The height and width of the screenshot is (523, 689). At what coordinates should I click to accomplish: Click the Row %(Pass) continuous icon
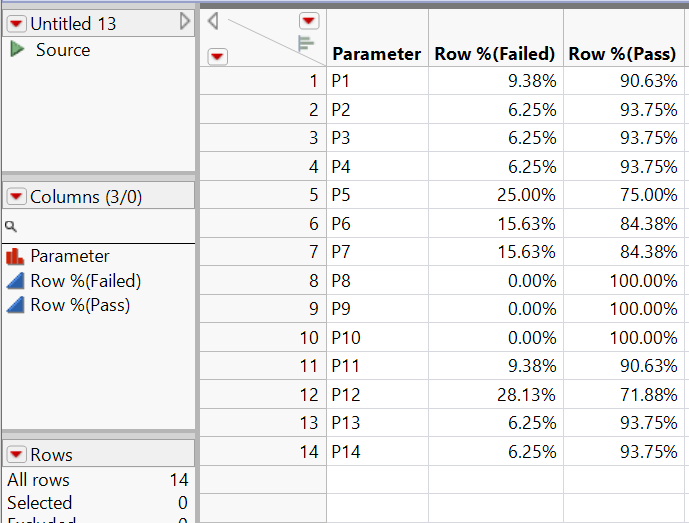[15, 305]
